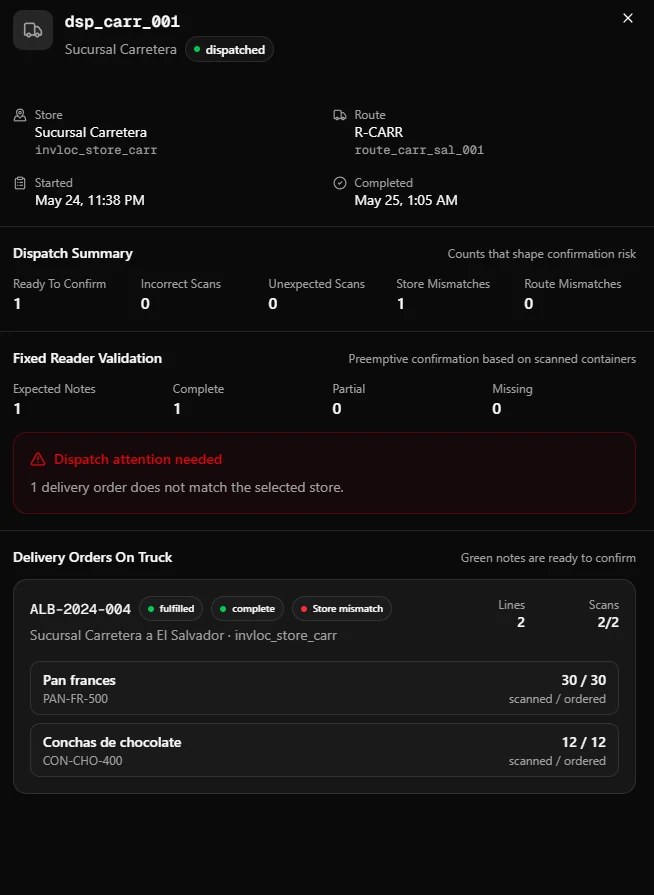
Task: Click the dispatched status badge
Action: [x=229, y=50]
